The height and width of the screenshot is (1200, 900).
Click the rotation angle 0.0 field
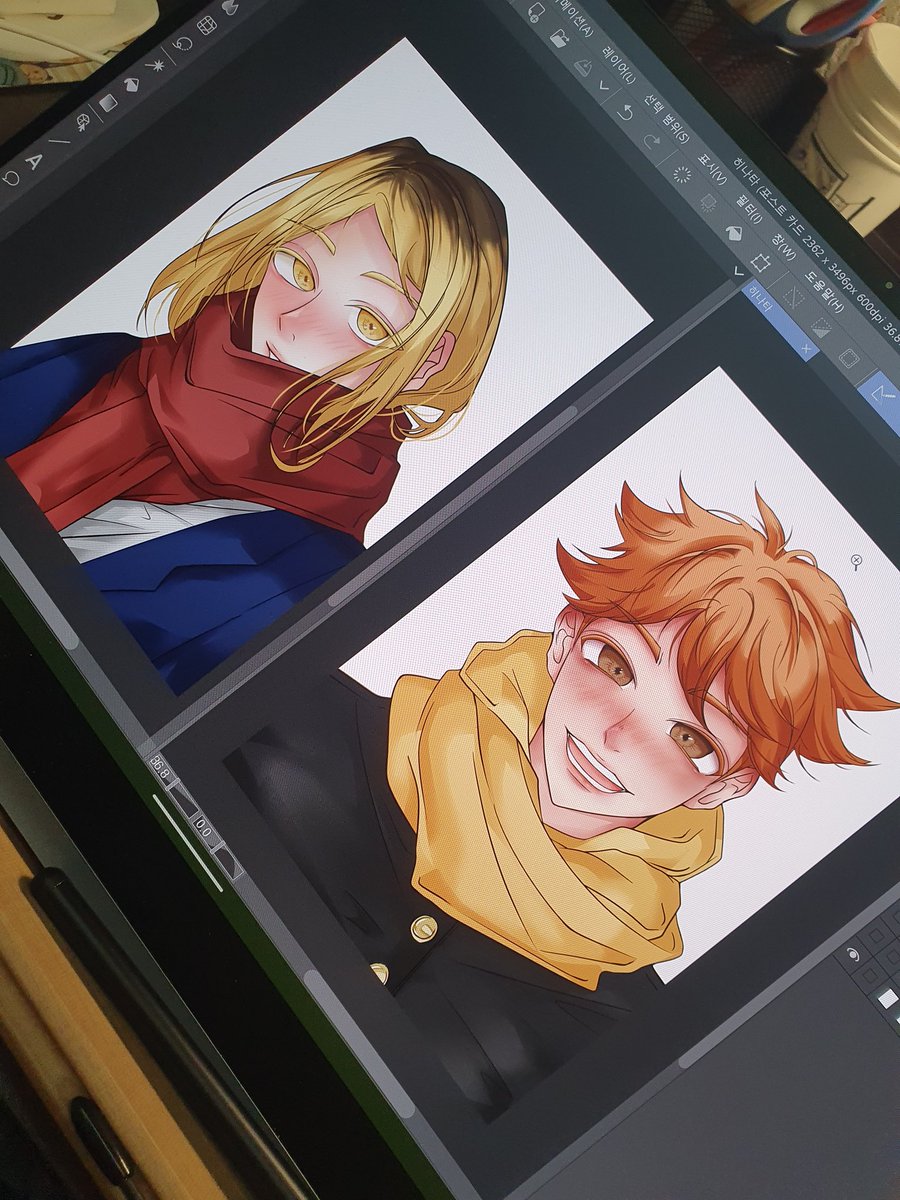[x=204, y=829]
